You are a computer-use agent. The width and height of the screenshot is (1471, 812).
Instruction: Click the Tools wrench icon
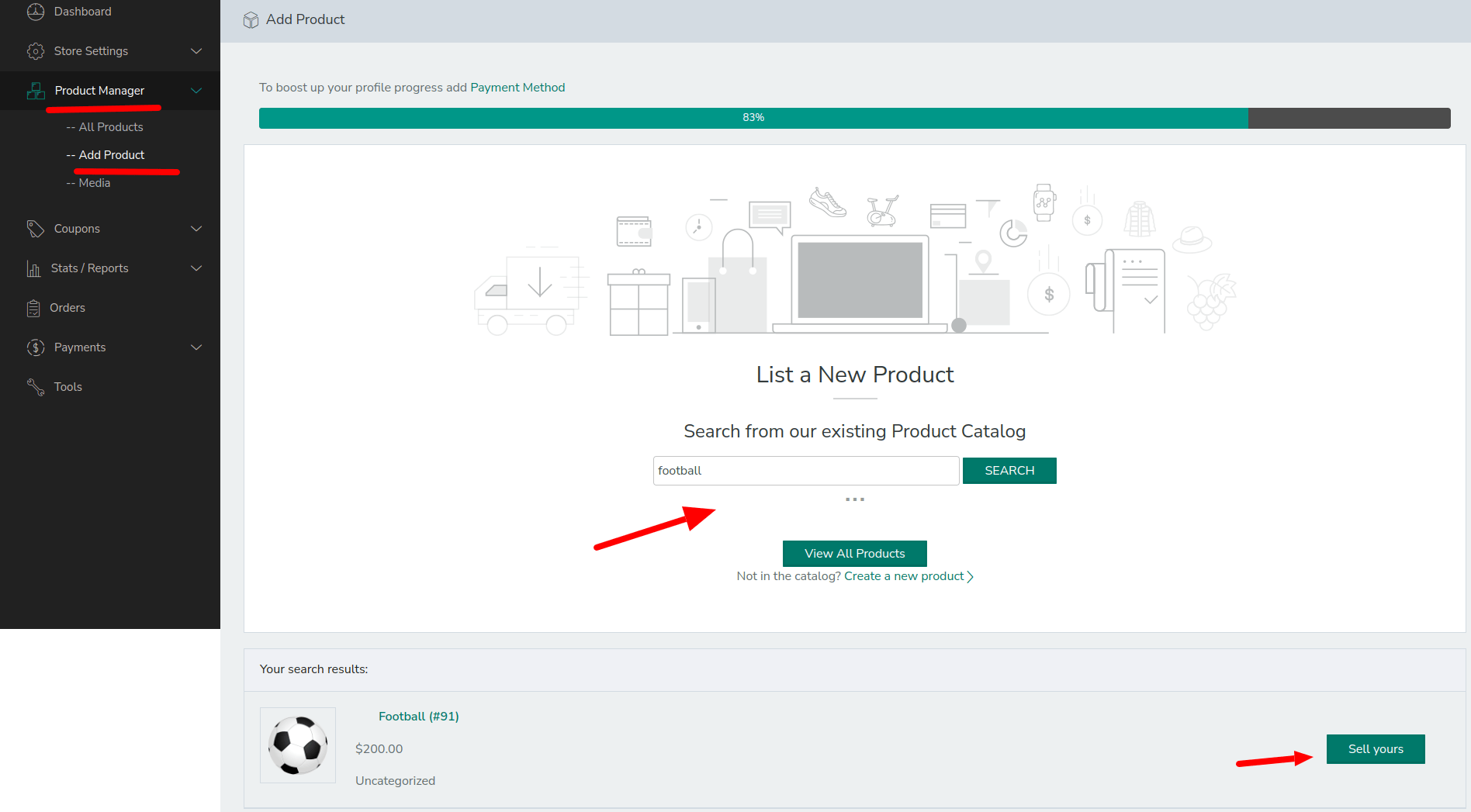pyautogui.click(x=36, y=387)
